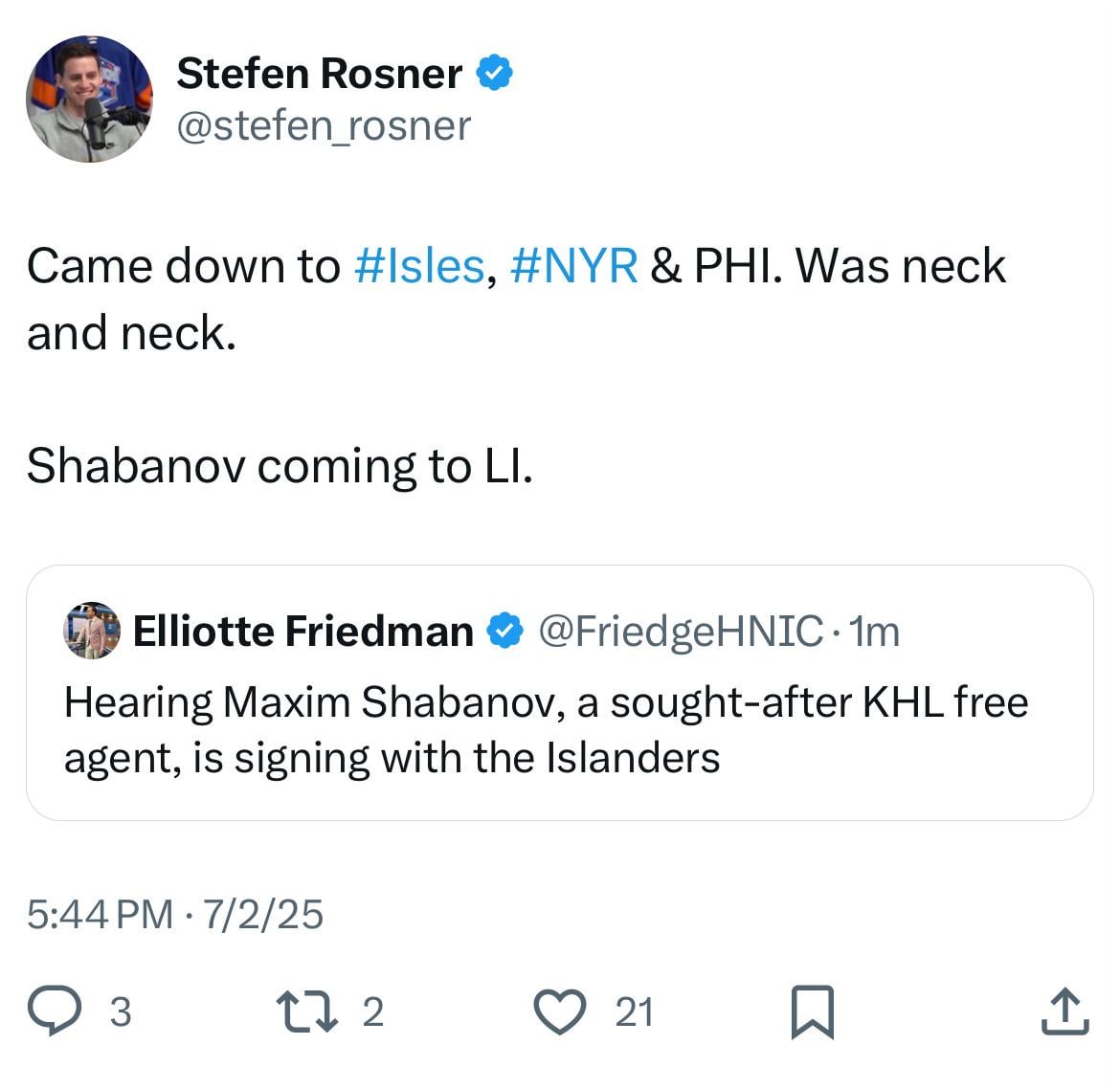This screenshot has width=1120, height=1089.
Task: View the 21 likes count
Action: tap(634, 1011)
